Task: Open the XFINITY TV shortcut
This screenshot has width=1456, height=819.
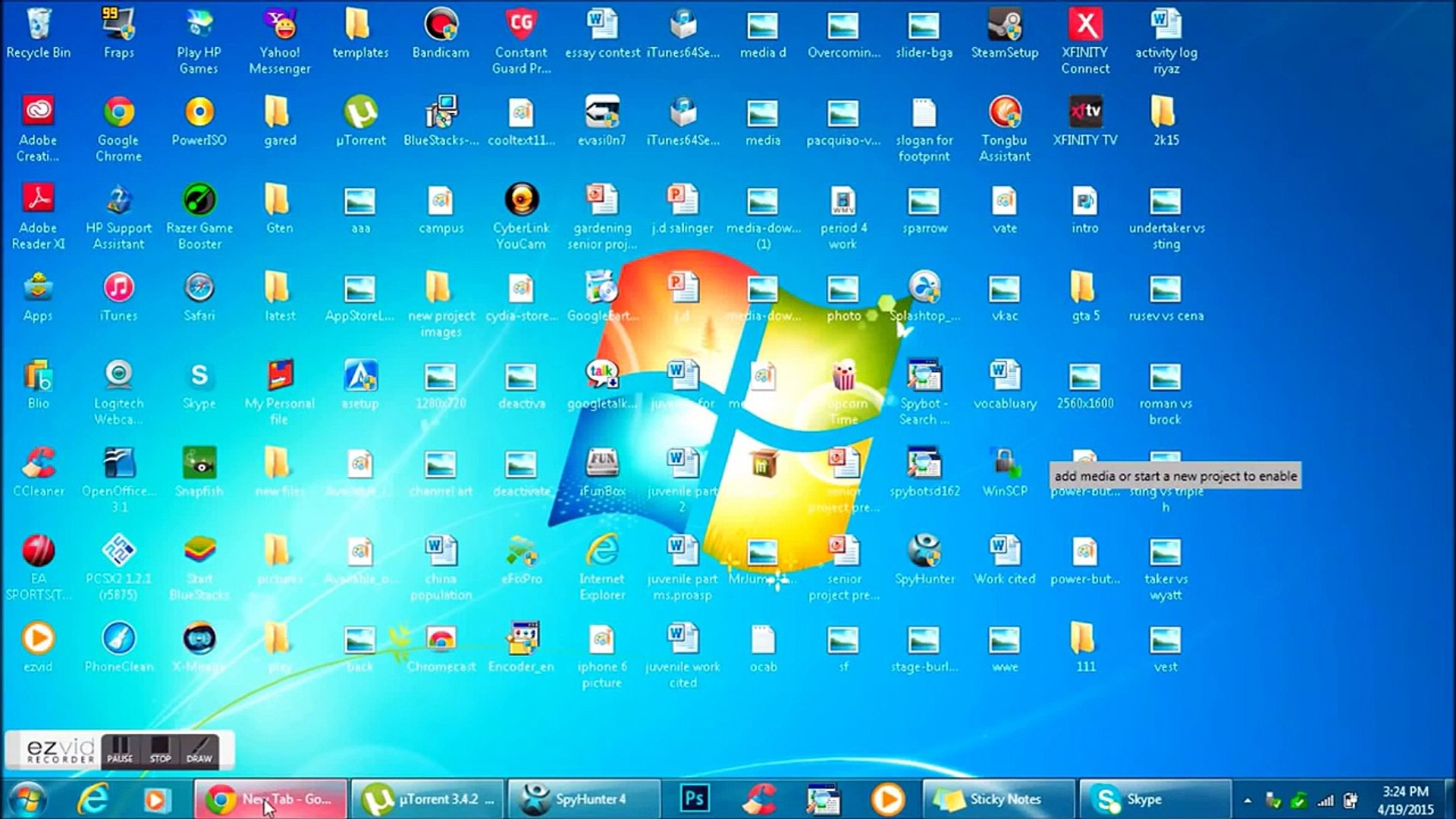Action: click(x=1085, y=121)
